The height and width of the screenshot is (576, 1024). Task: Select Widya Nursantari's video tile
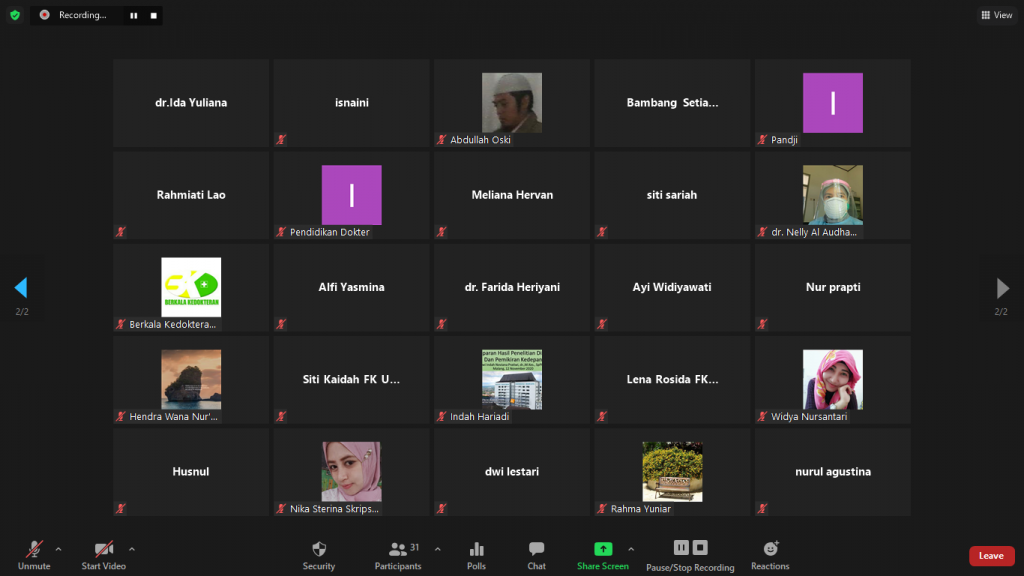pyautogui.click(x=833, y=379)
